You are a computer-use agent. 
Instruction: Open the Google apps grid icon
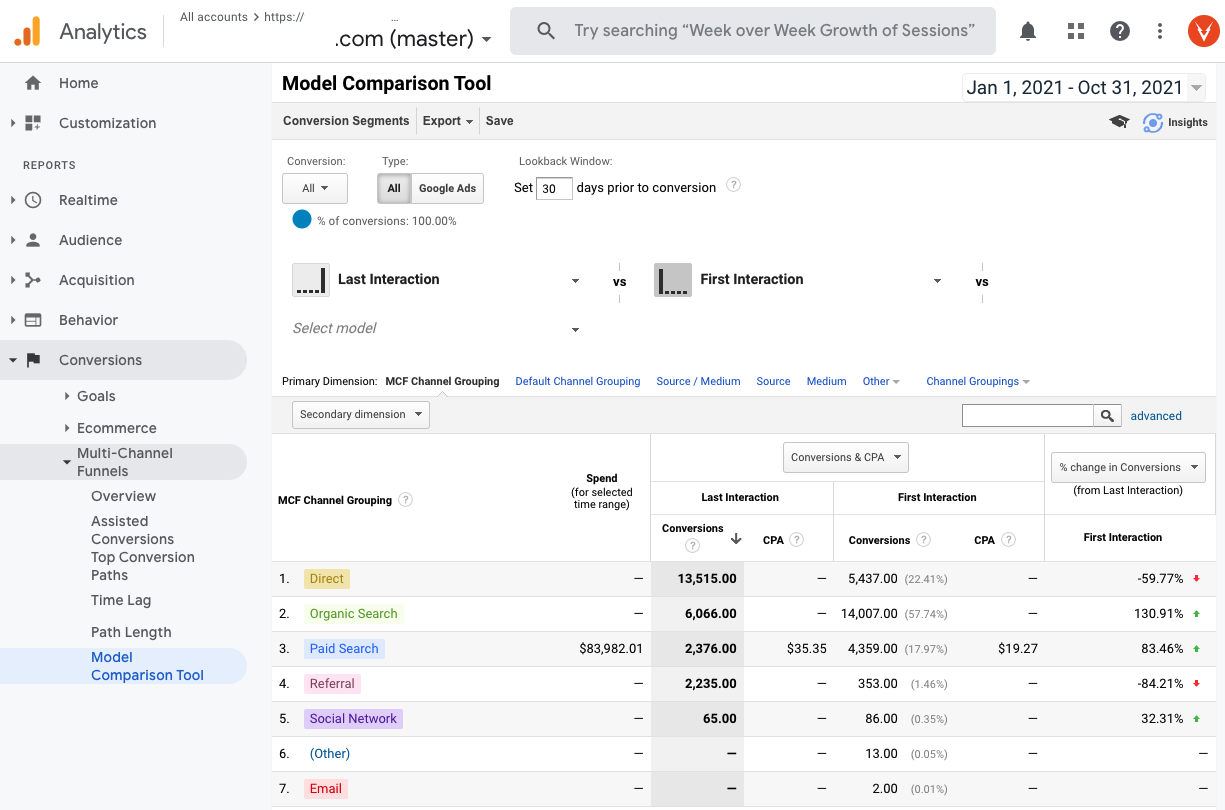click(1075, 31)
